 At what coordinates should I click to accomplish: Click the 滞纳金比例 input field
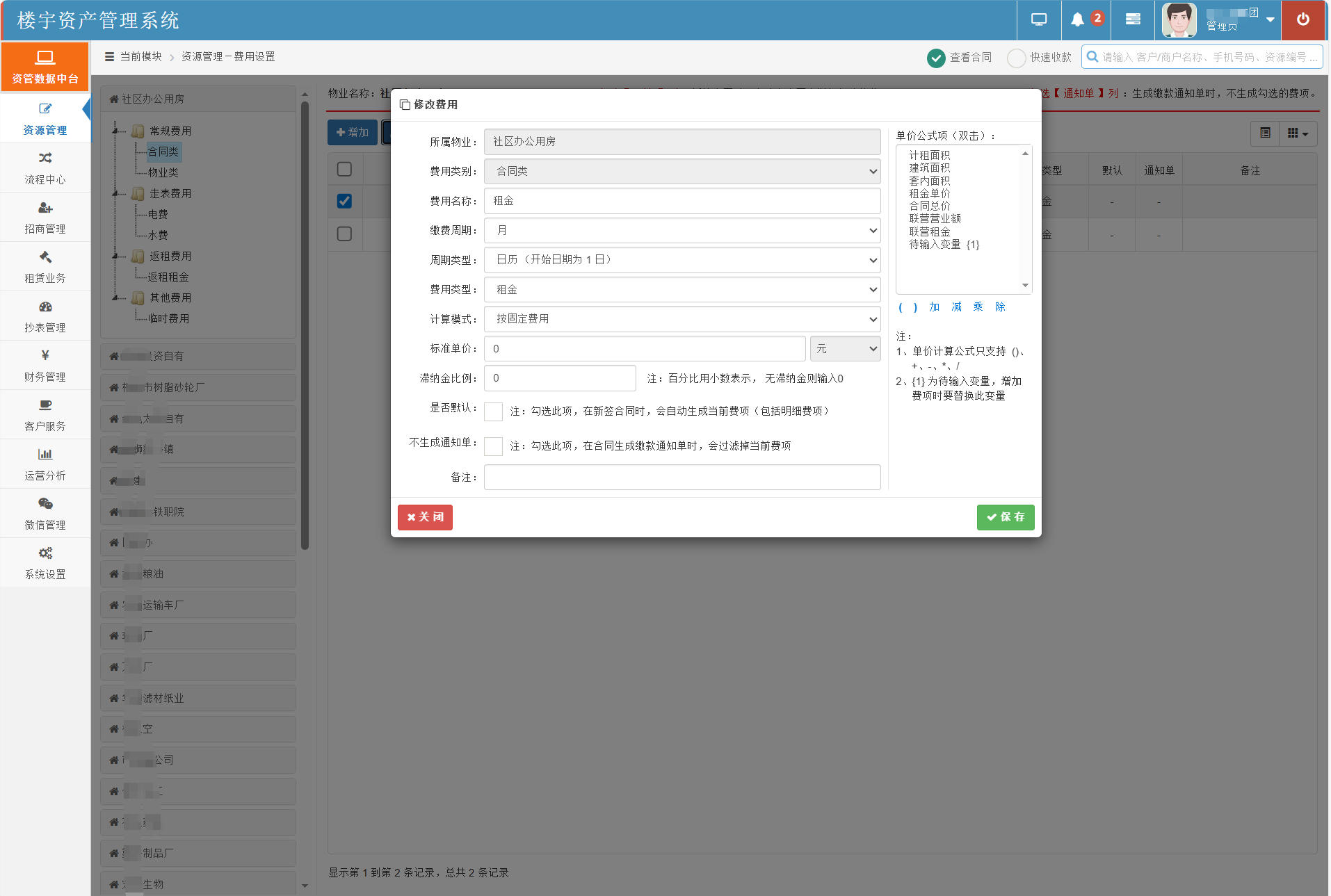560,378
